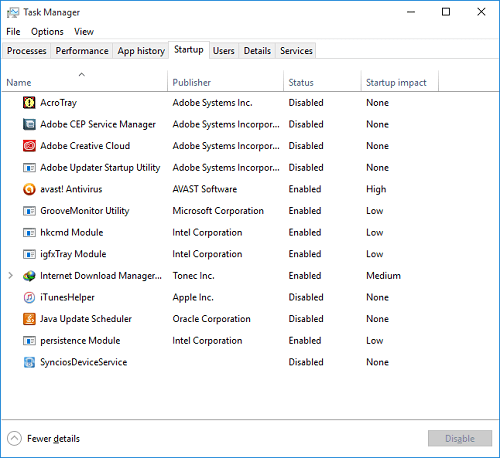This screenshot has height=458, width=500.
Task: Click the Task Manager title bar icon
Action: pyautogui.click(x=13, y=13)
